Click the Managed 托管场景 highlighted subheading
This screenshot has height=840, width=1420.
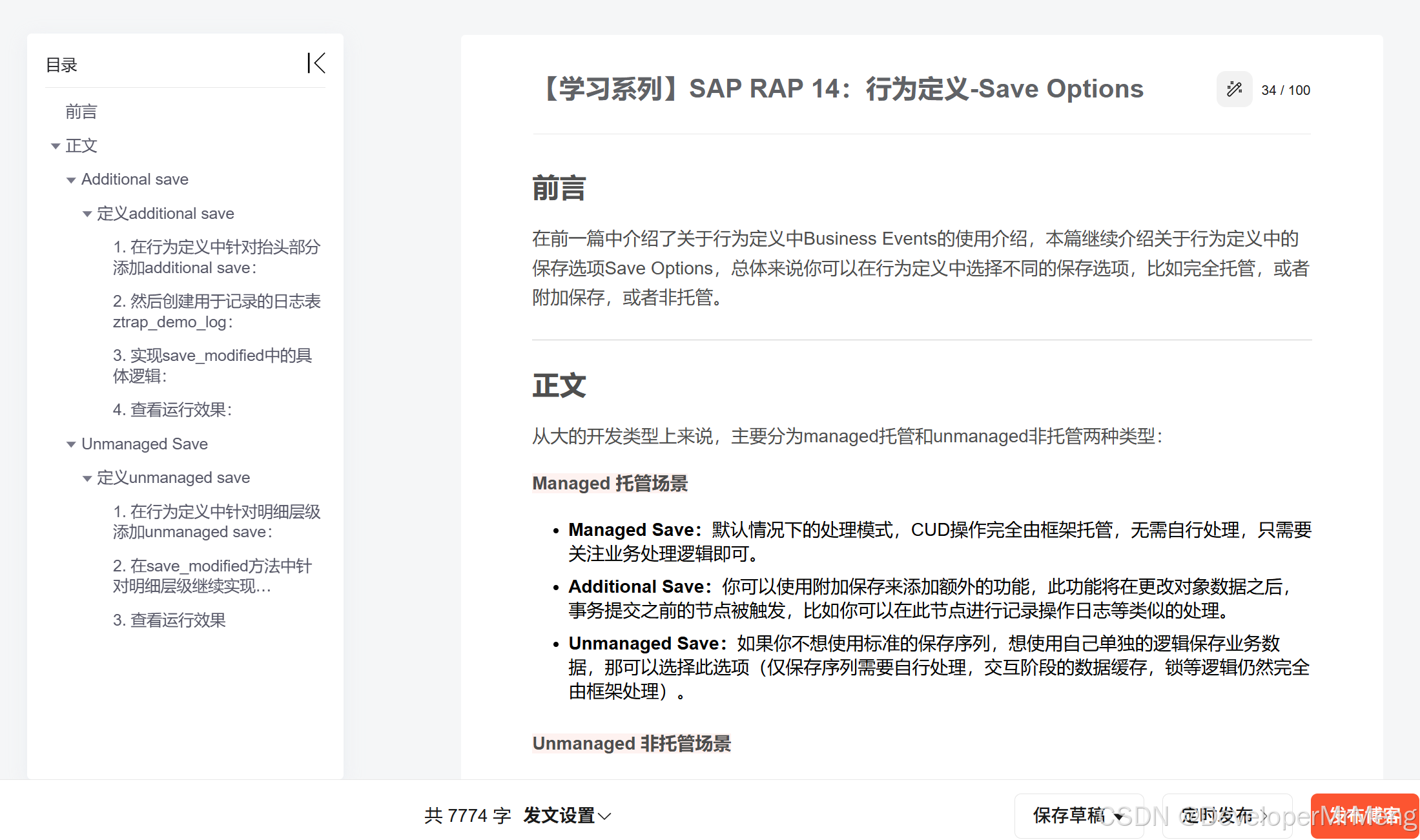point(610,483)
